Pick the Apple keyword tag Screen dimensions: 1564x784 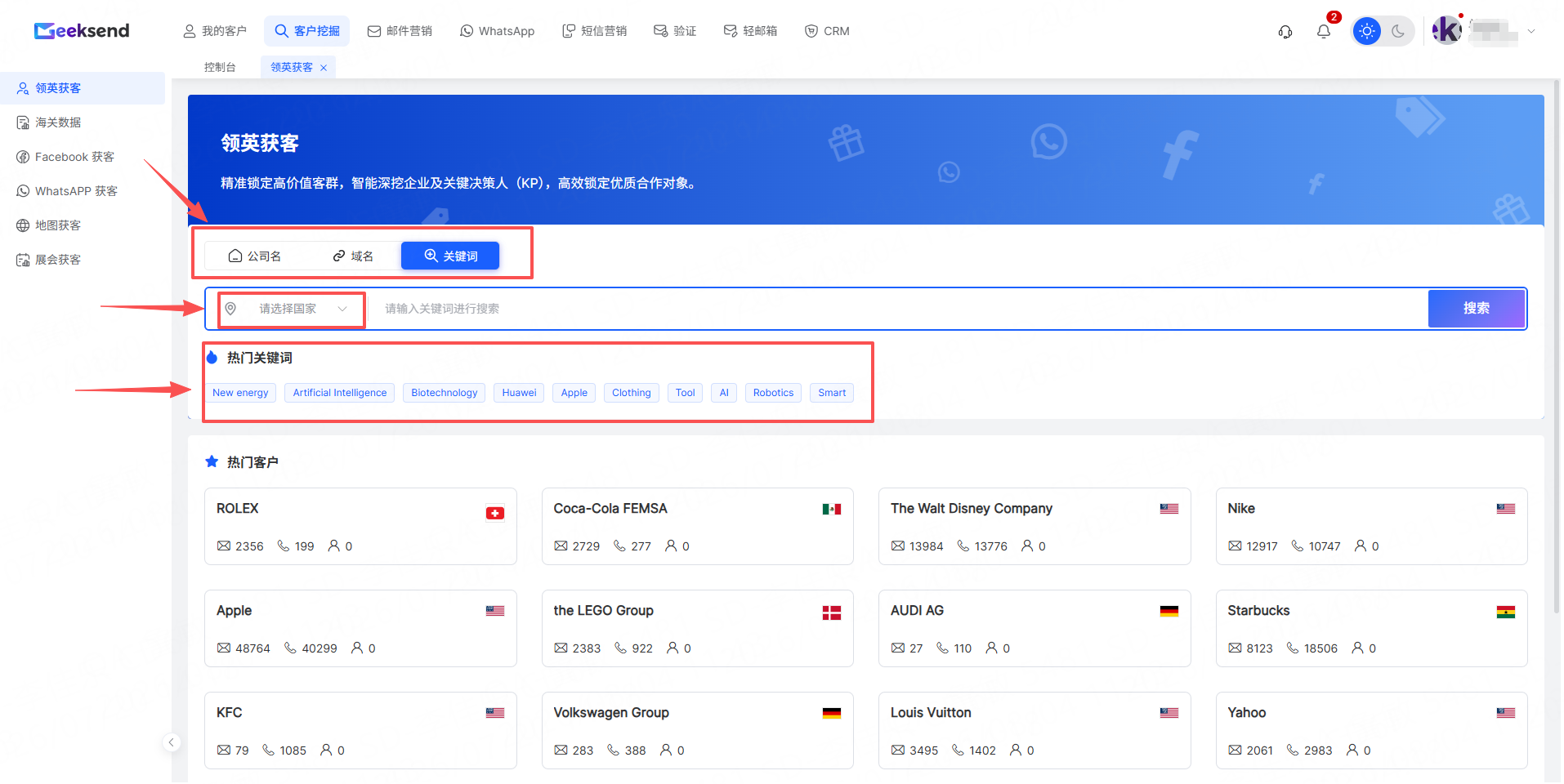(x=574, y=393)
